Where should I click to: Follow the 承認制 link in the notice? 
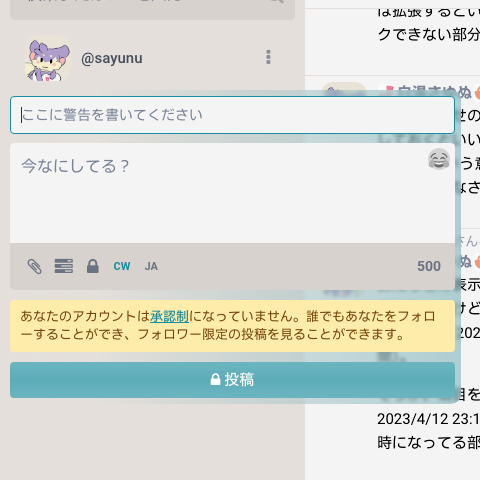click(x=169, y=316)
